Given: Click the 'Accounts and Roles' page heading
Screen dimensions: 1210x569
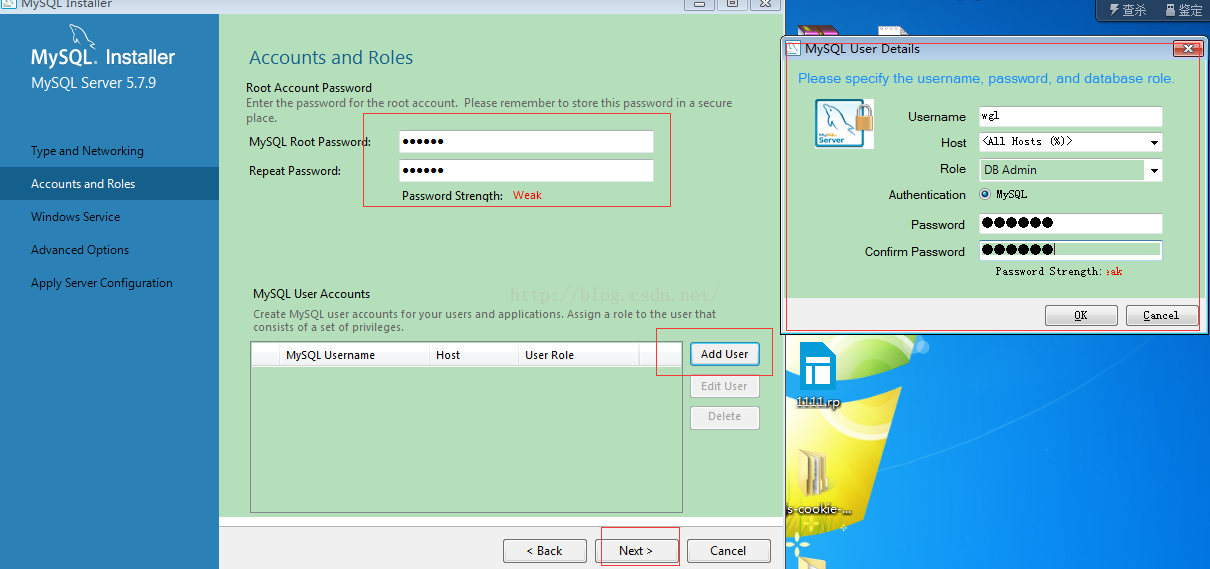Looking at the screenshot, I should [x=331, y=58].
